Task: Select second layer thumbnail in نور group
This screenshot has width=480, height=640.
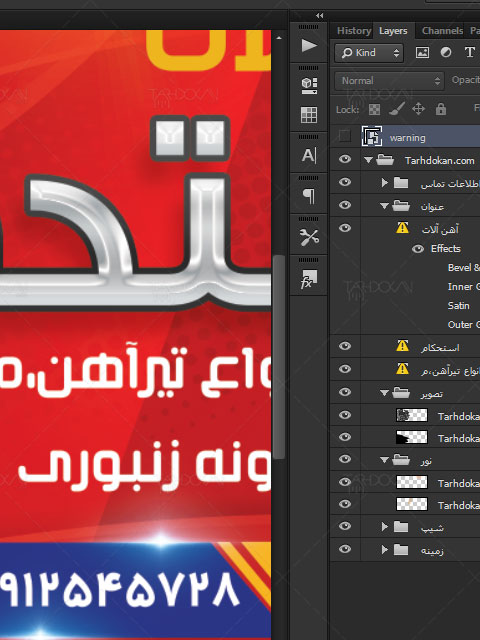Action: 412,504
